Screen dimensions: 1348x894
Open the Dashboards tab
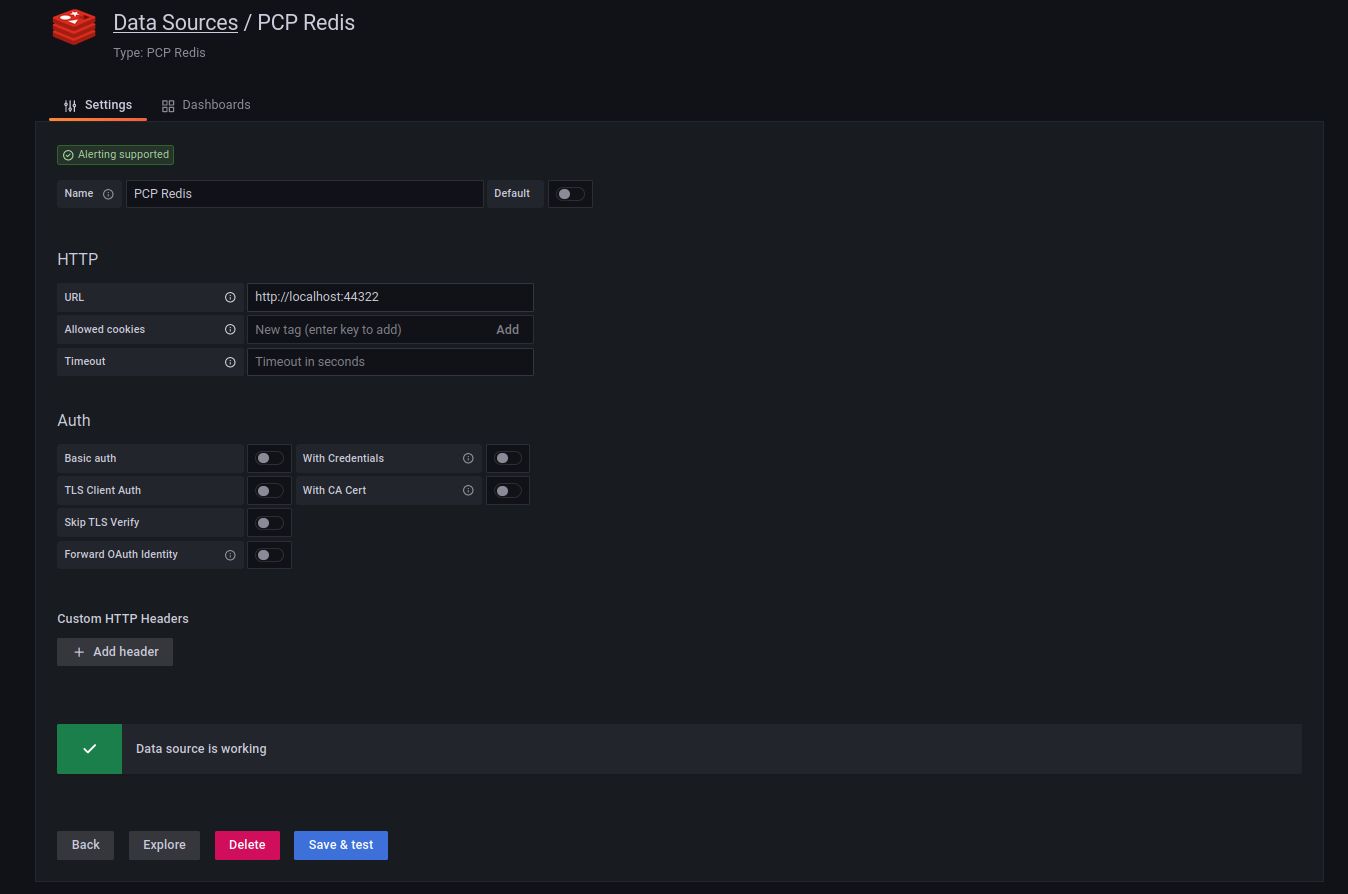[x=206, y=105]
